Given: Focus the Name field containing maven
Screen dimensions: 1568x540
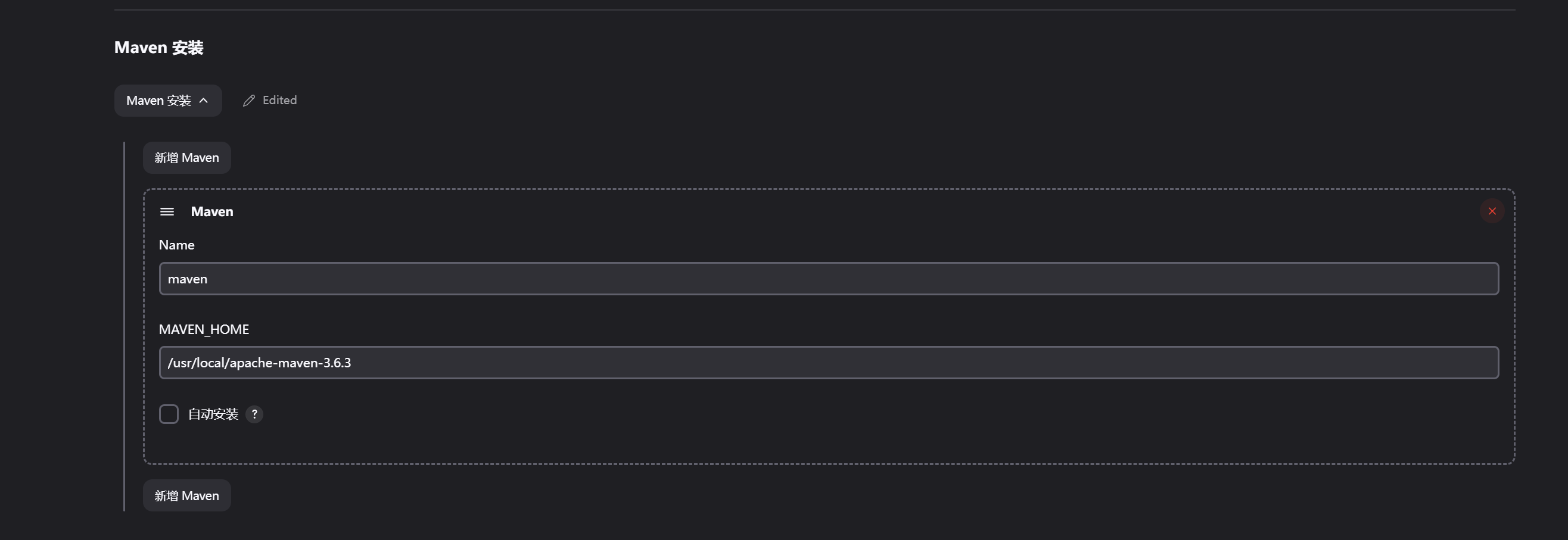Looking at the screenshot, I should [x=829, y=279].
